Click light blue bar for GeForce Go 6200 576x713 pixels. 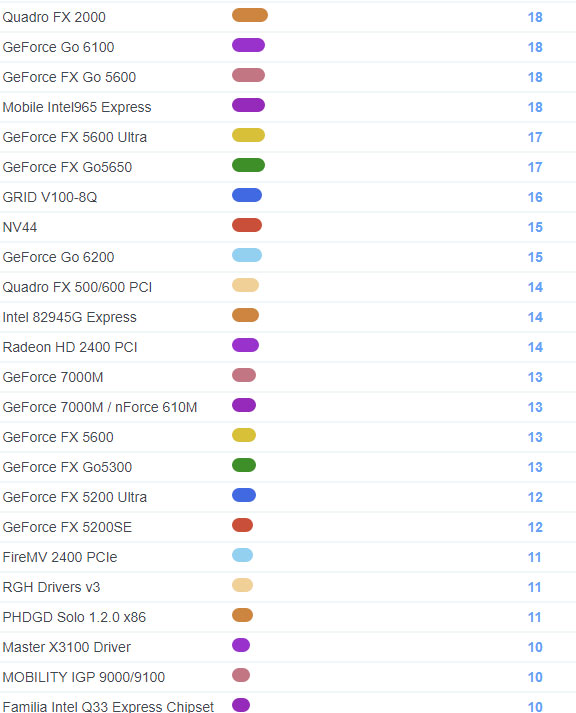(x=247, y=255)
